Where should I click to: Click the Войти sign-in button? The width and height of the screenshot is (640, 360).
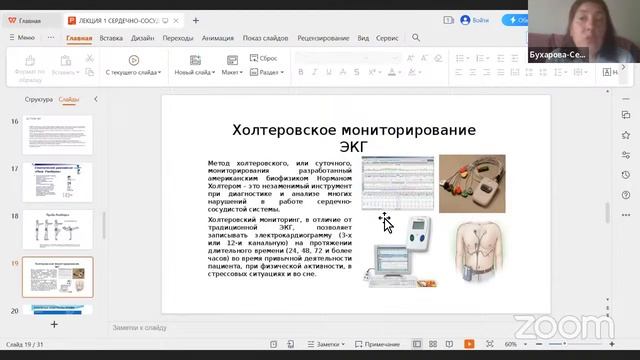point(475,20)
